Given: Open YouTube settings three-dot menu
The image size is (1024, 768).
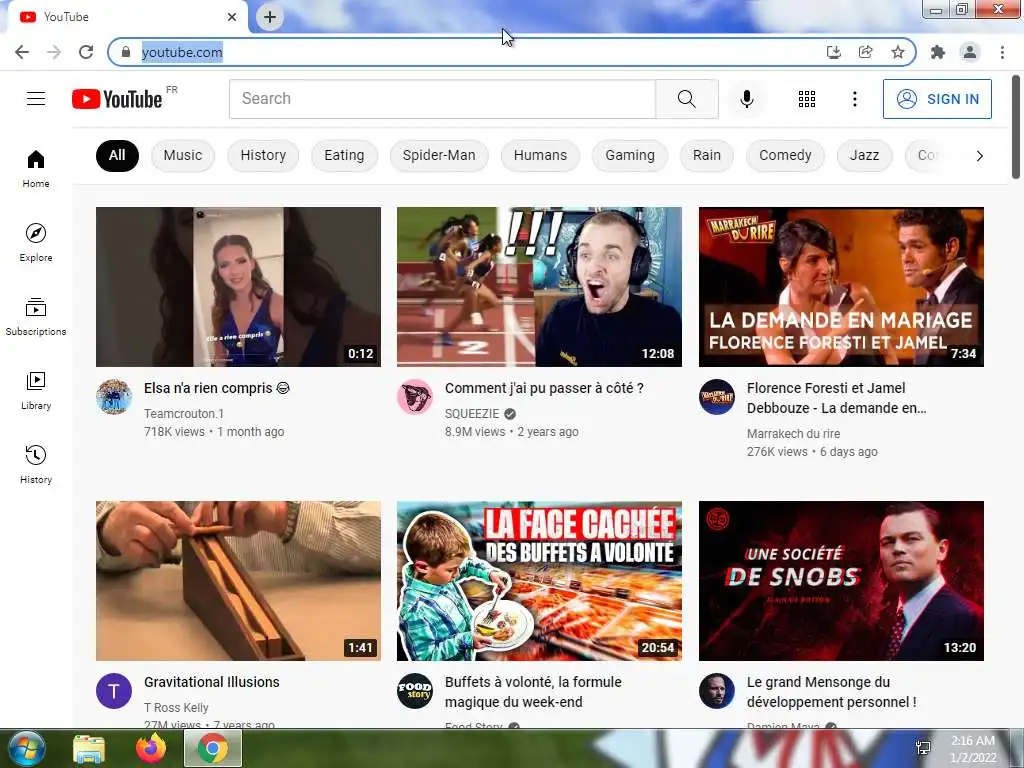Looking at the screenshot, I should coord(854,99).
